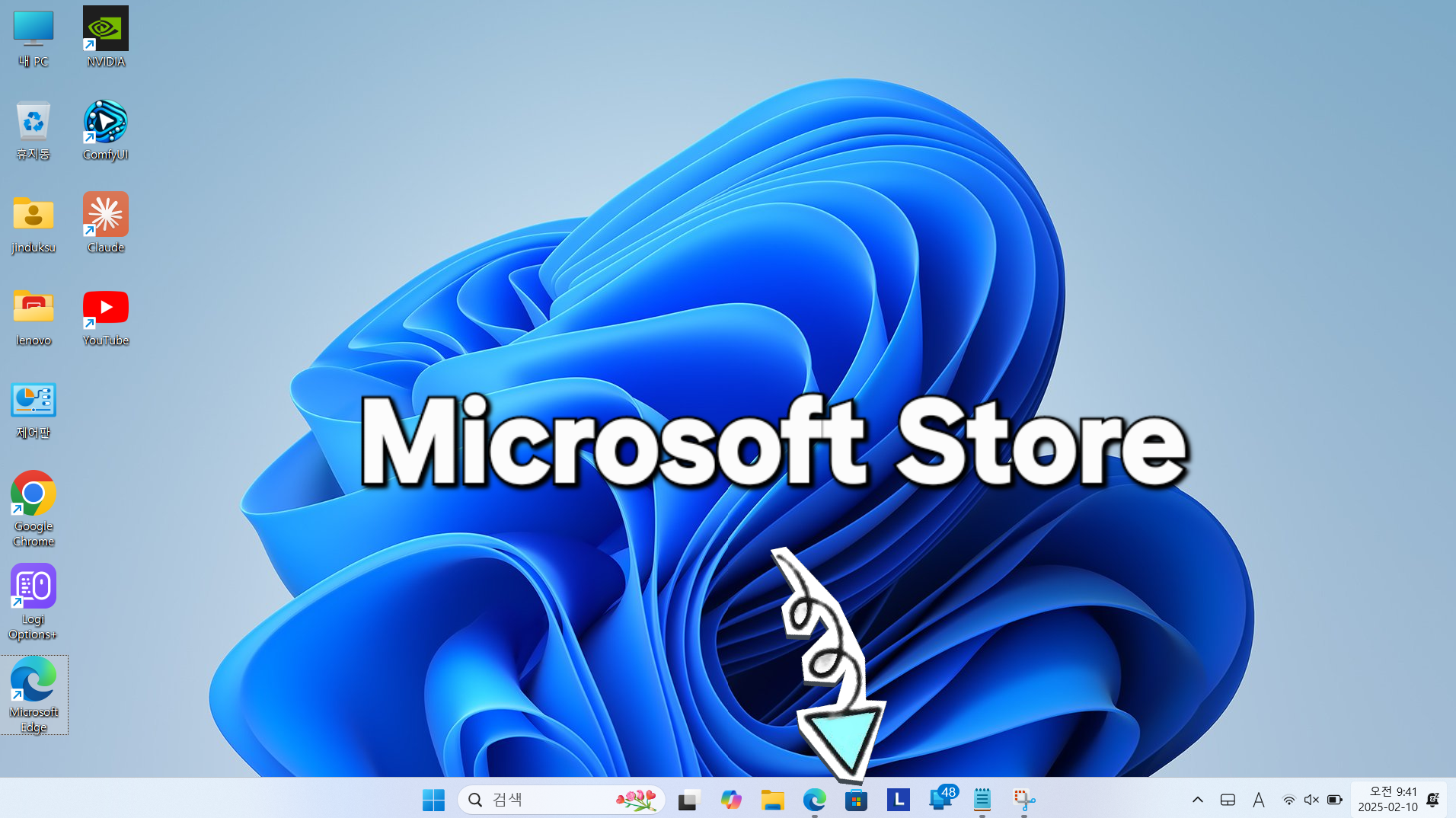Open the NVIDIA shortcut on desktop
1456x818 pixels.
[x=106, y=37]
